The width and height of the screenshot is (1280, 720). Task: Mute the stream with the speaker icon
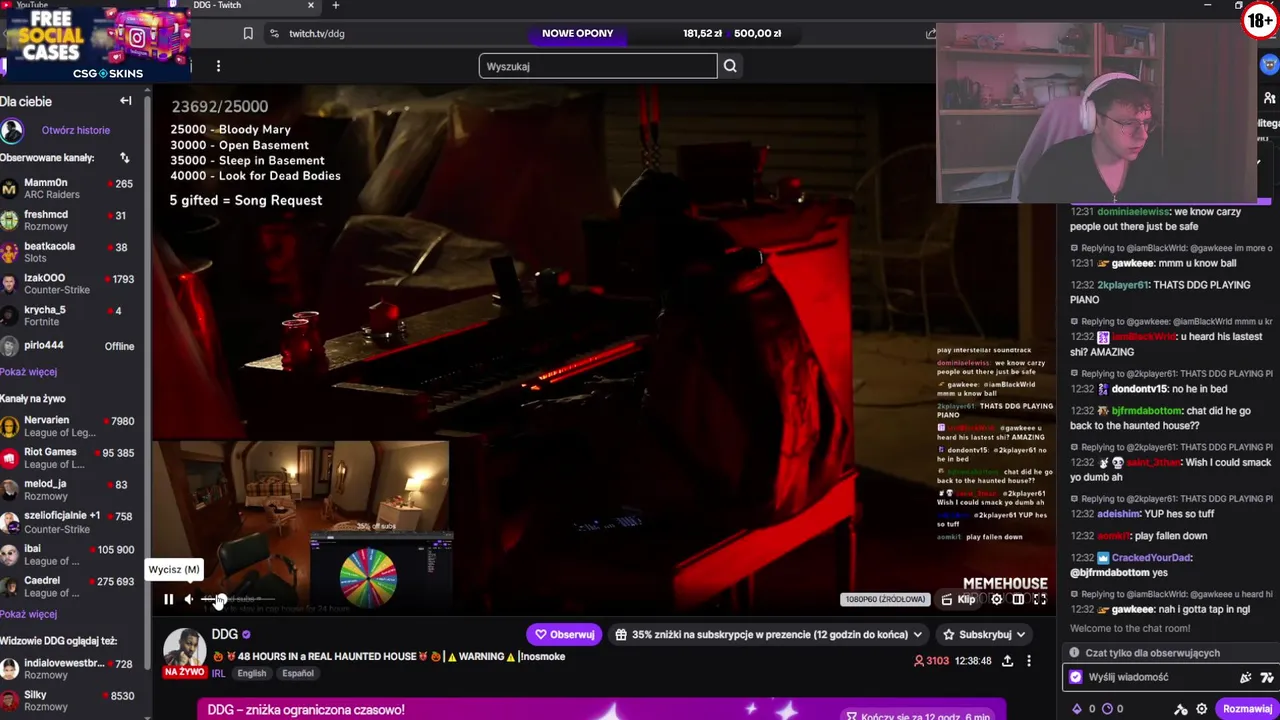pyautogui.click(x=189, y=599)
